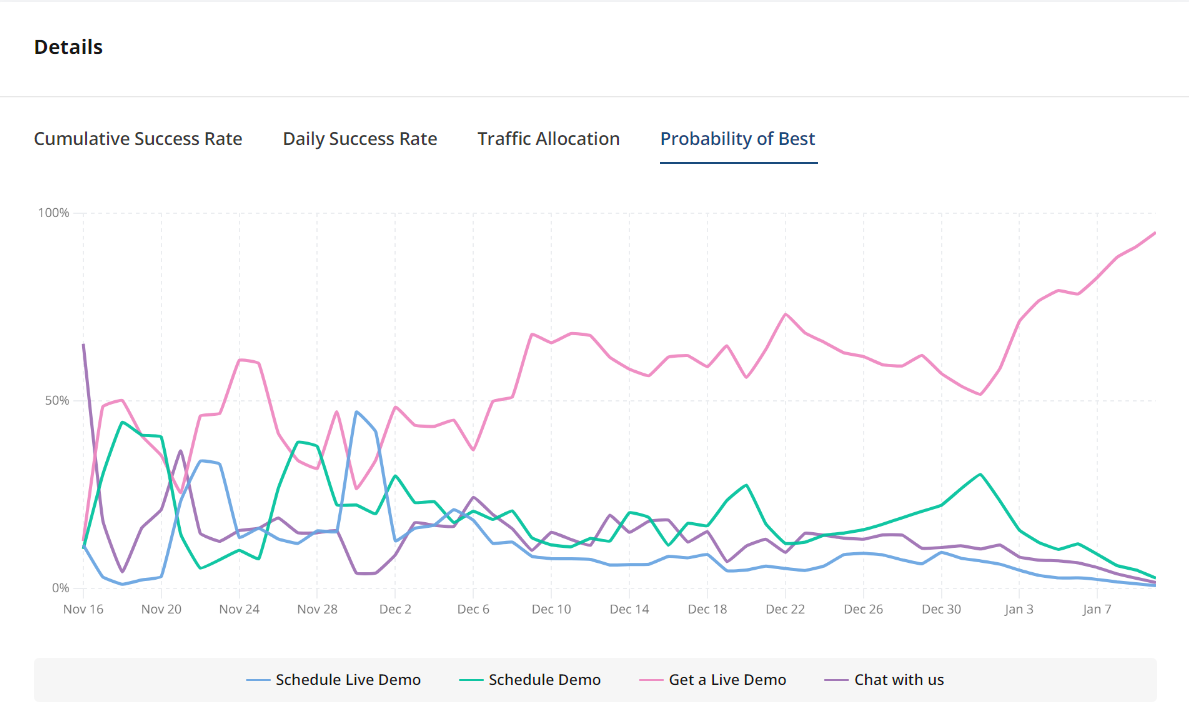Click the Probability of Best tab
1189x725 pixels.
(738, 138)
